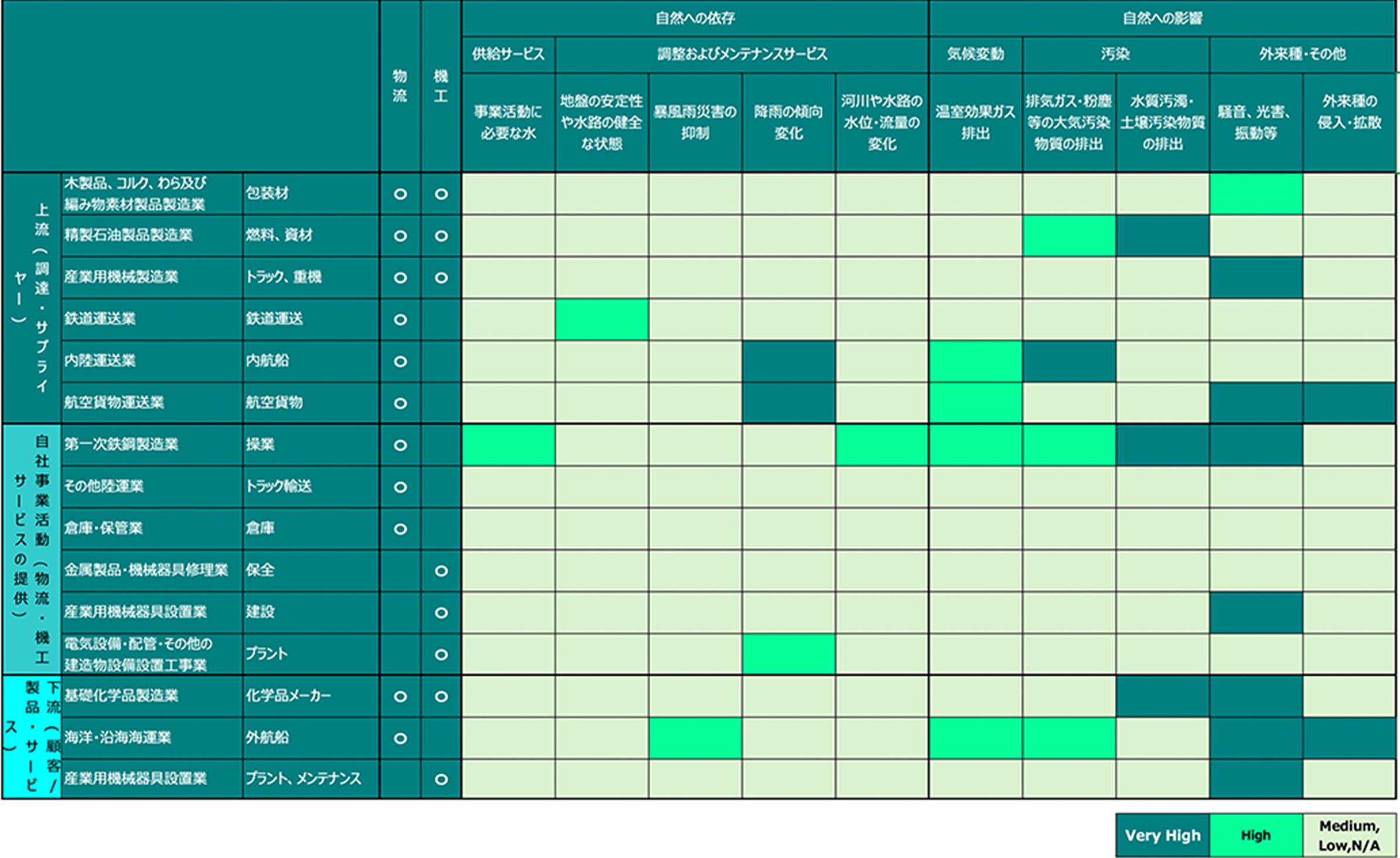Click the 供給サービス category header
Viewport: 1400px width, 858px height.
coord(508,55)
